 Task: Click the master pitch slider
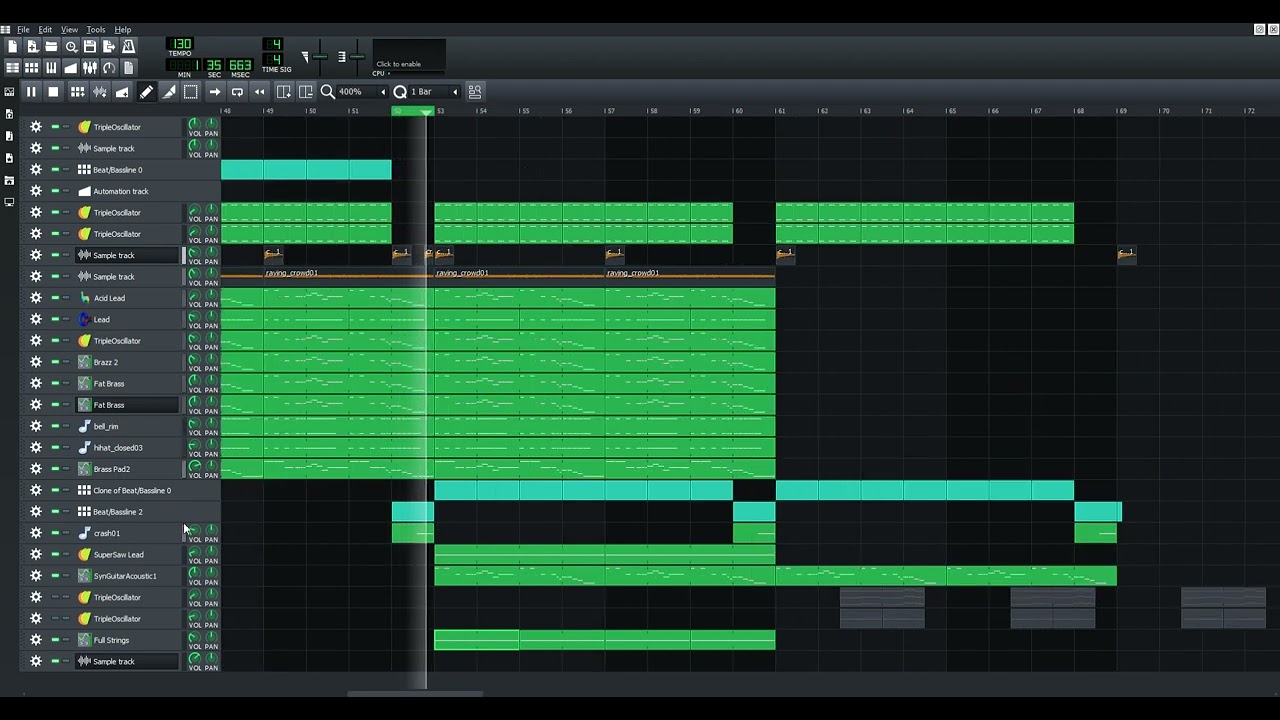(x=356, y=57)
